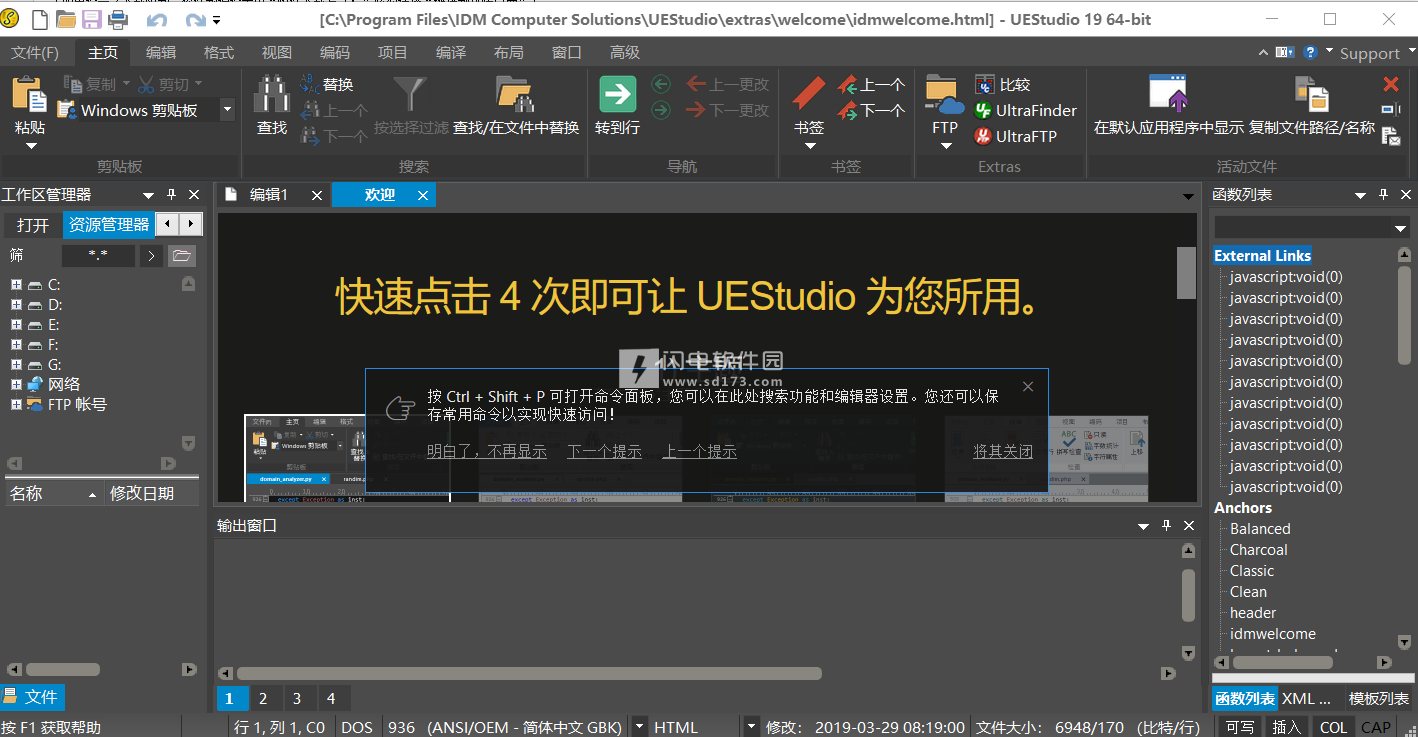Open the 文件(F) menu
This screenshot has height=737, width=1418.
[x=34, y=53]
